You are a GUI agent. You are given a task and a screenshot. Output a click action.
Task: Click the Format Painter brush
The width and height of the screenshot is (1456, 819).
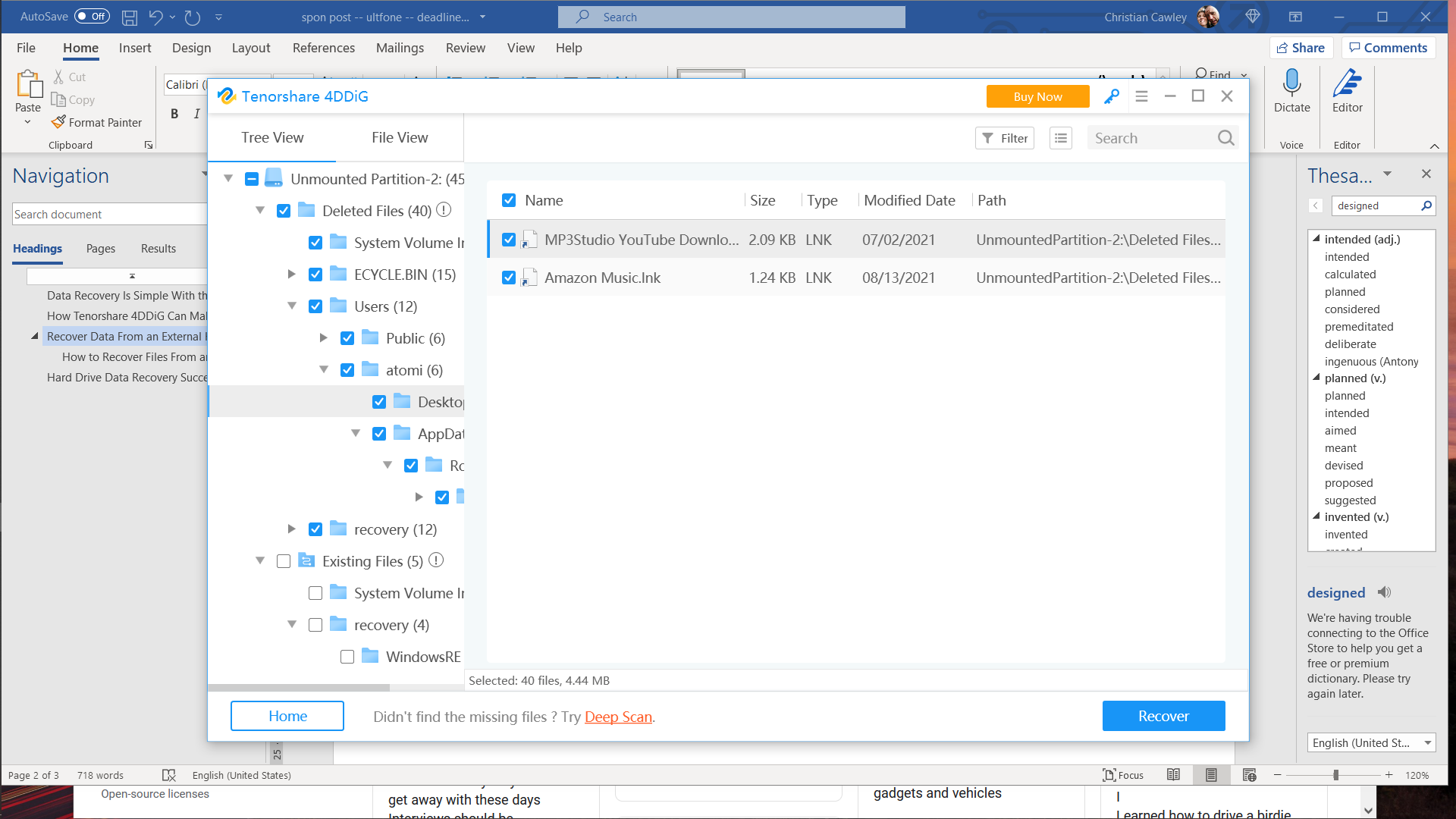click(x=58, y=122)
